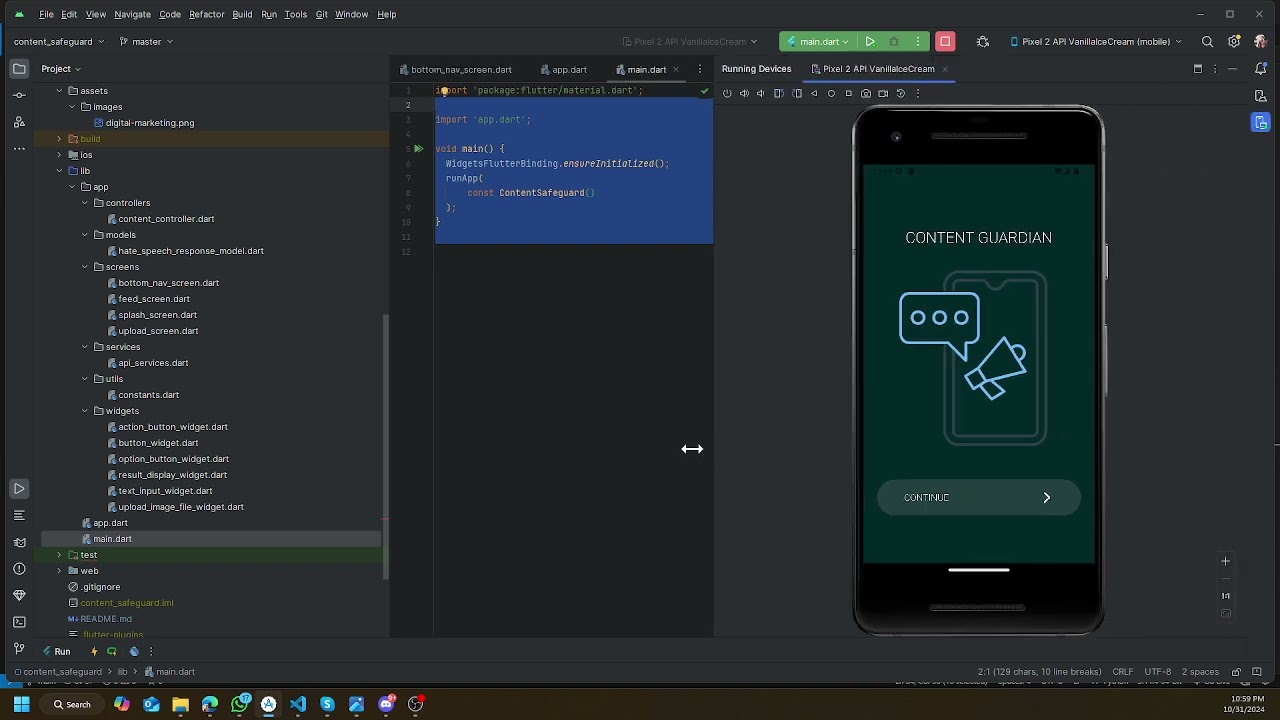Click Windows Start button
The height and width of the screenshot is (720, 1280).
tap(21, 704)
